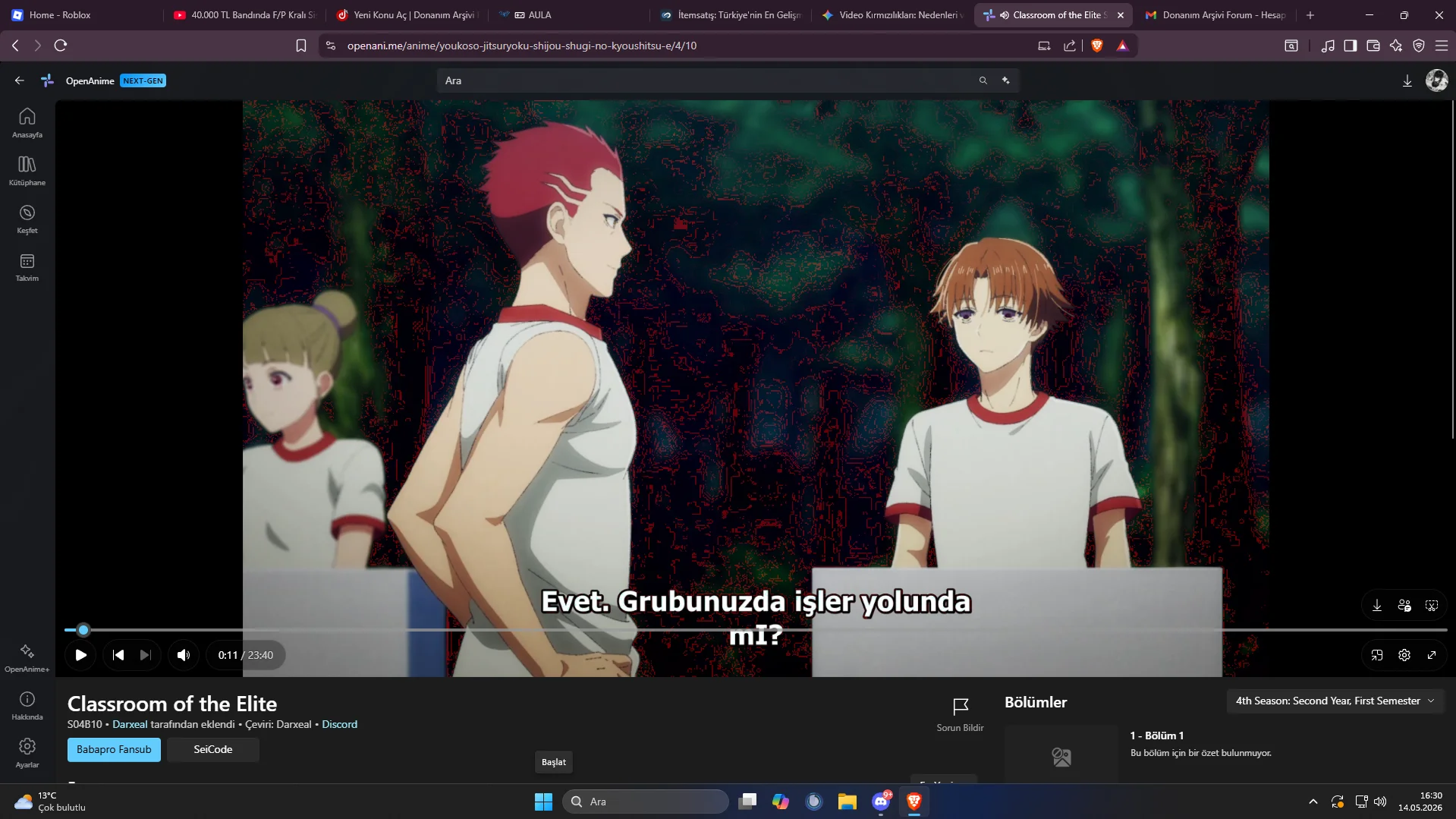Mute the video volume
Viewport: 1456px width, 819px height.
tap(184, 655)
